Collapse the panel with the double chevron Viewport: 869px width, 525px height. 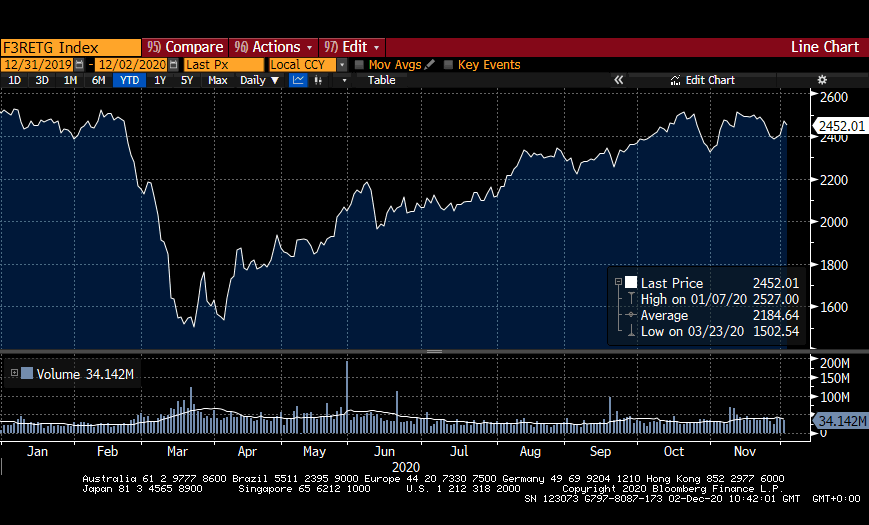pyautogui.click(x=618, y=80)
